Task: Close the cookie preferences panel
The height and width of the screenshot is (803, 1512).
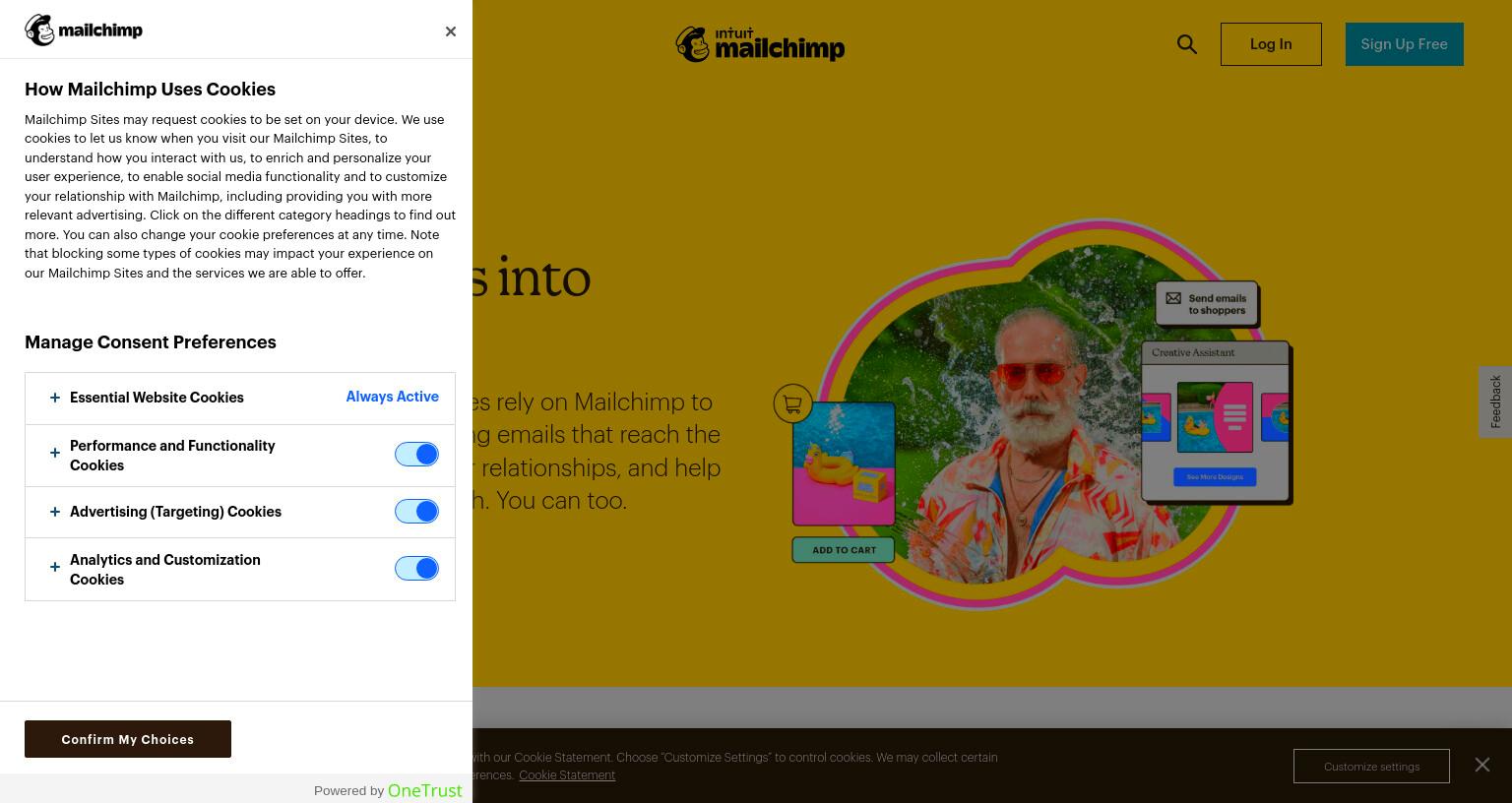Action: pyautogui.click(x=451, y=31)
